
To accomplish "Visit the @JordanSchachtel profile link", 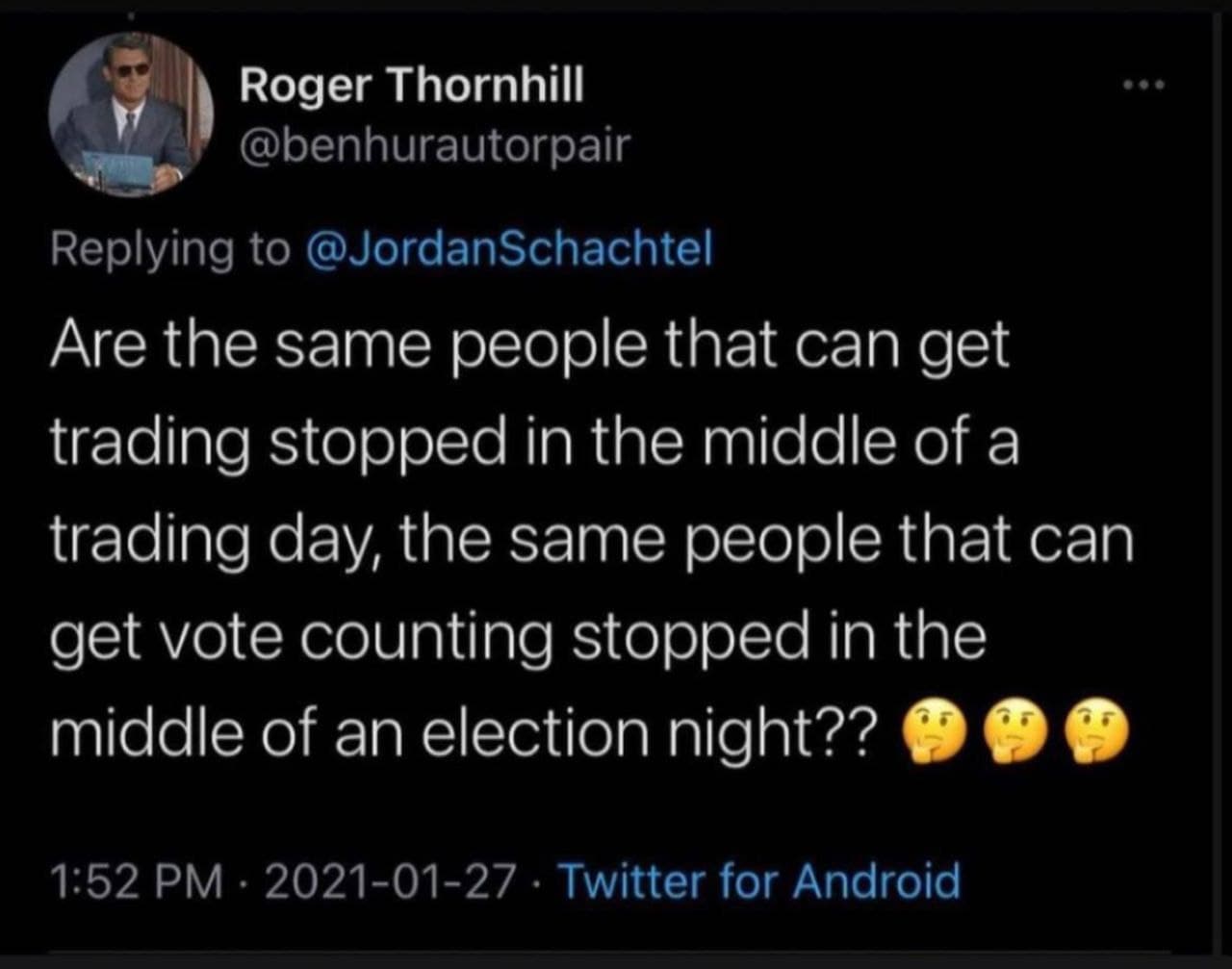I will 509,249.
